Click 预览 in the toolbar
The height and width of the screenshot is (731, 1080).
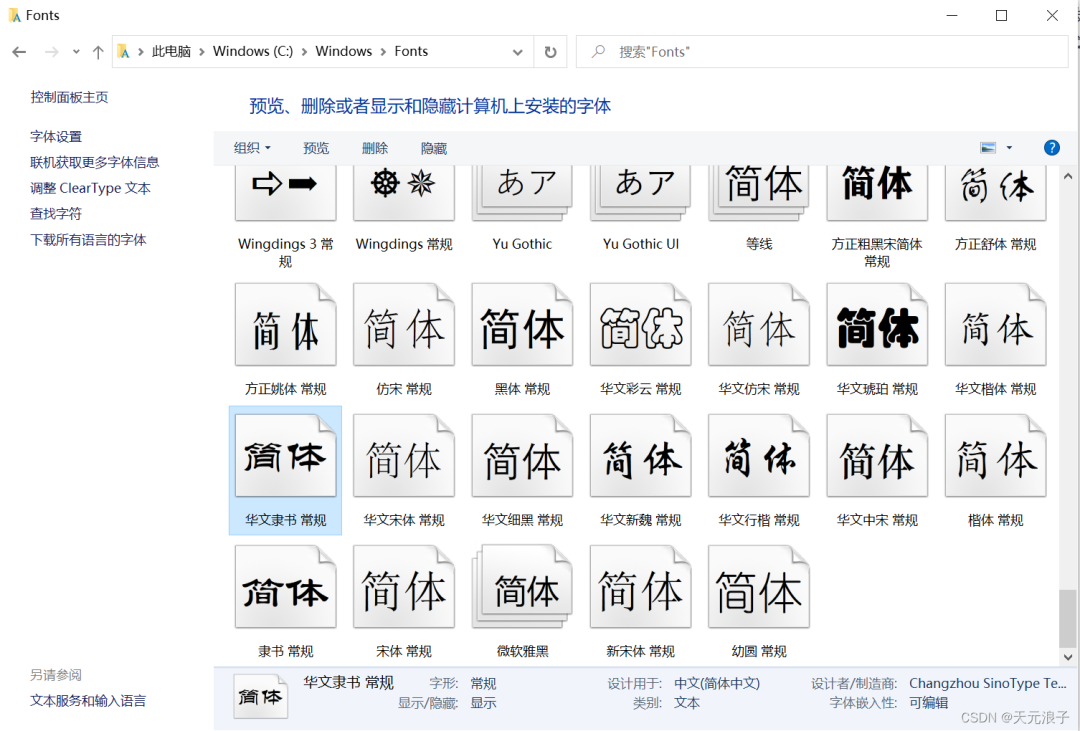pyautogui.click(x=316, y=147)
